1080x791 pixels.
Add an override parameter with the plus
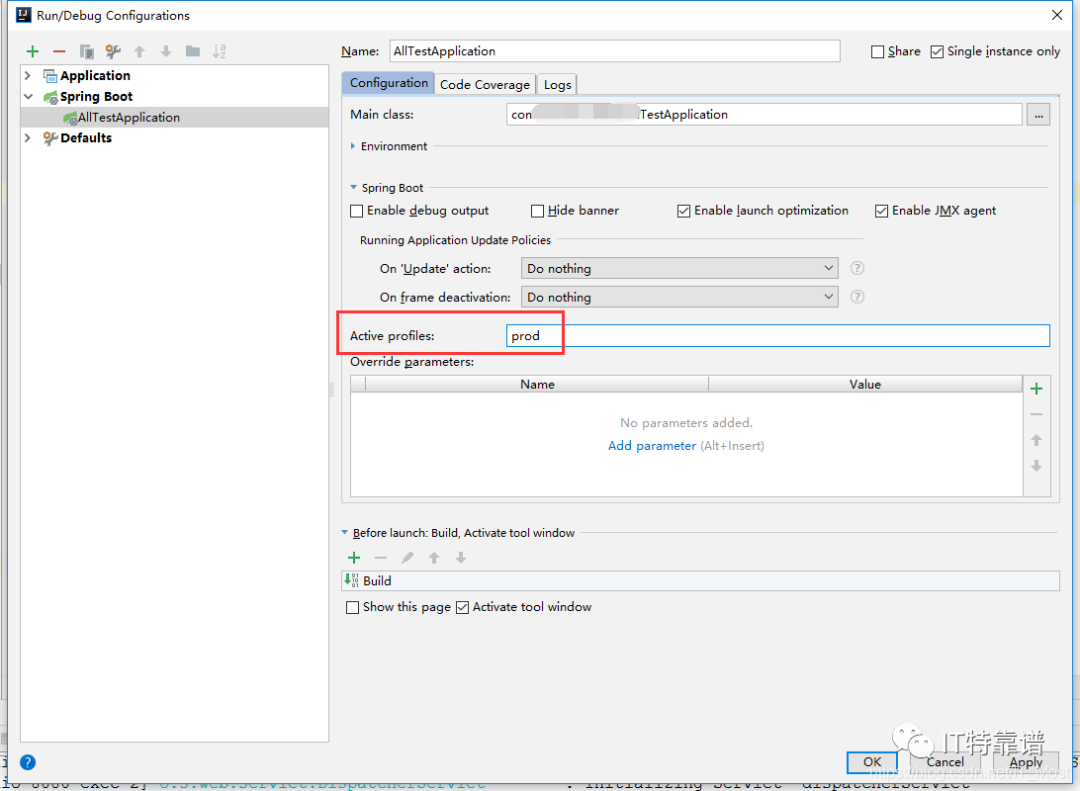(1036, 389)
